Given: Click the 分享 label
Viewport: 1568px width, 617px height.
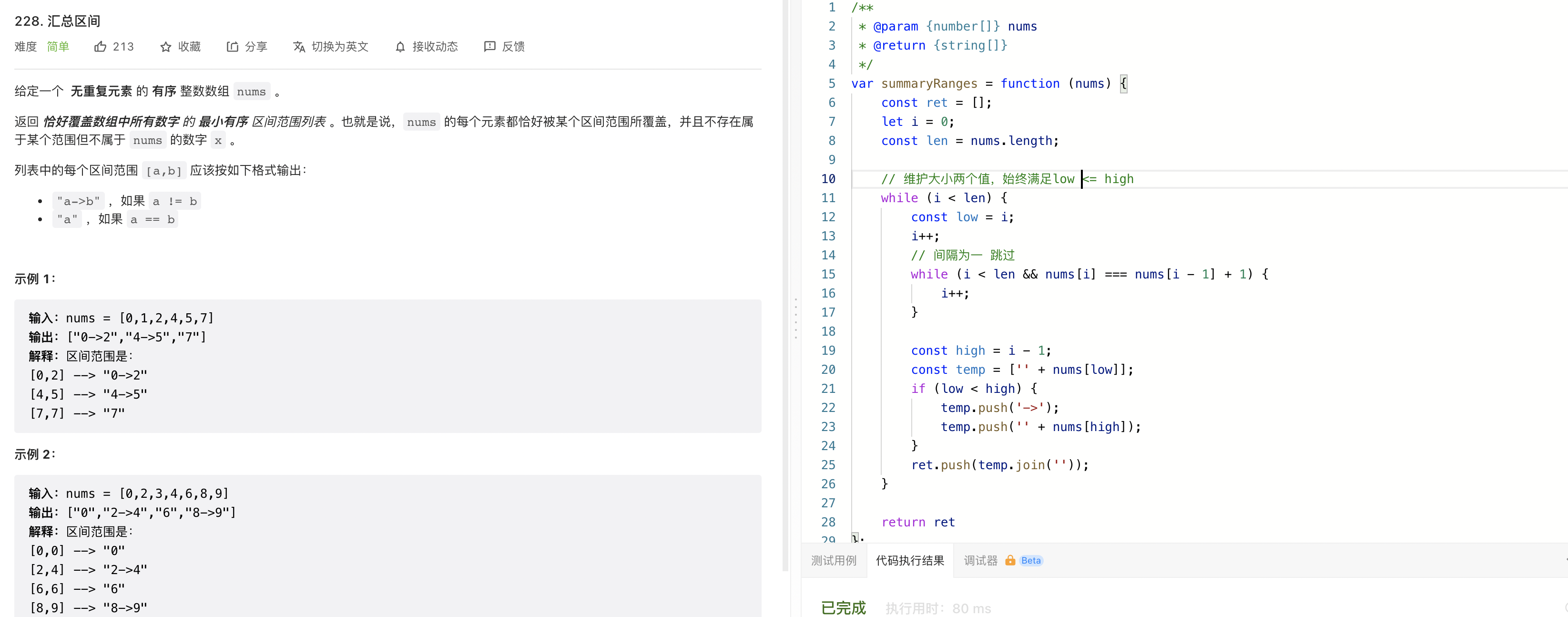Looking at the screenshot, I should point(255,46).
